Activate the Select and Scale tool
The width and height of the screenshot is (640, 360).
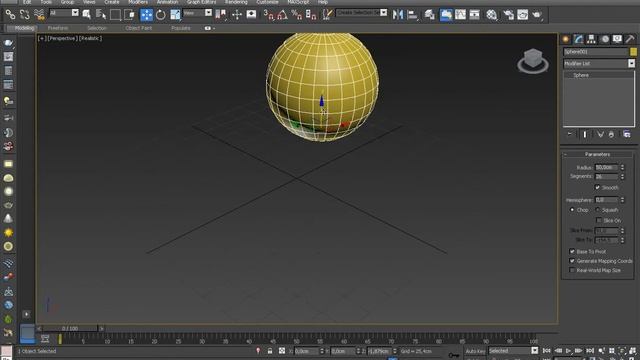point(175,15)
